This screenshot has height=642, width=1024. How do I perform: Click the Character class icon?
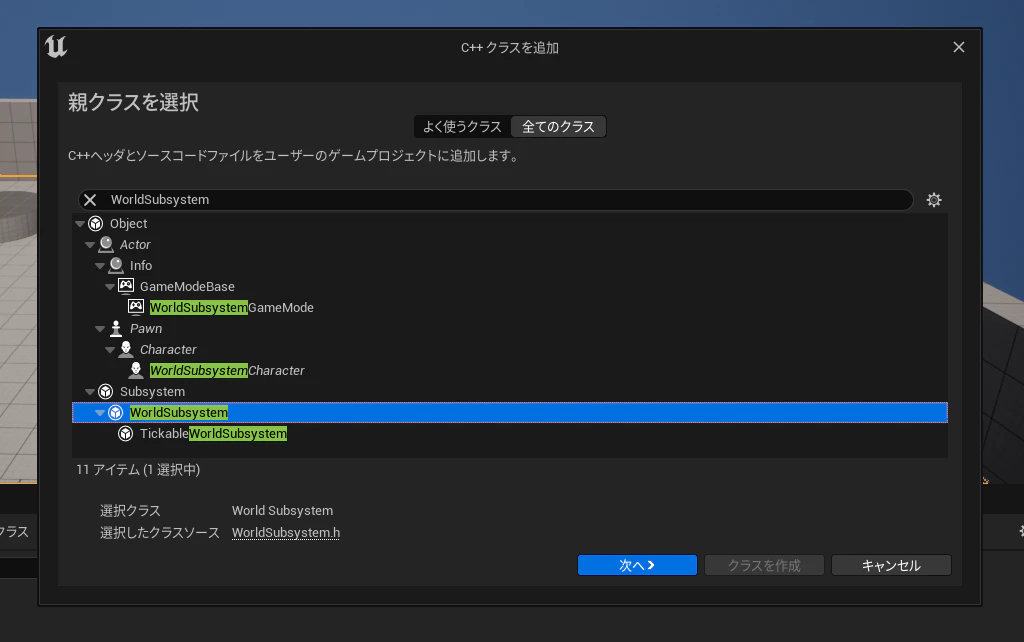click(126, 349)
